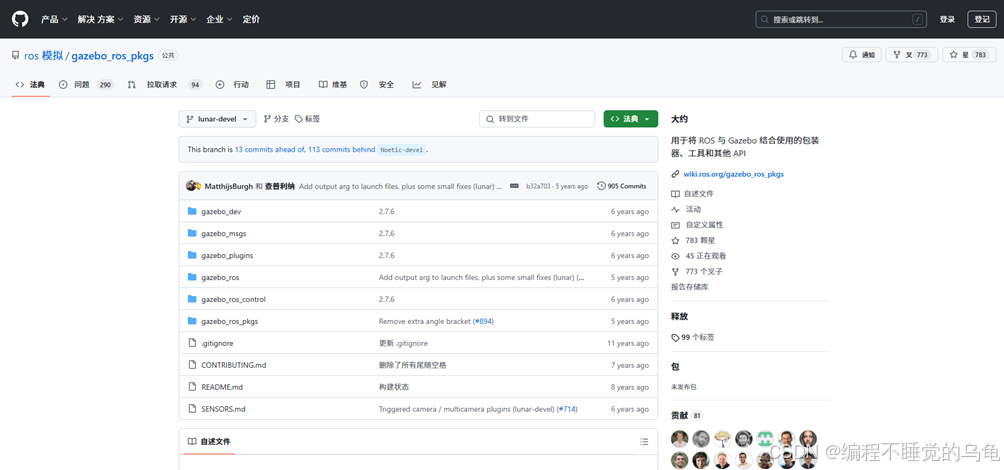
Task: Open gazebo_plugins folder
Action: click(x=227, y=255)
